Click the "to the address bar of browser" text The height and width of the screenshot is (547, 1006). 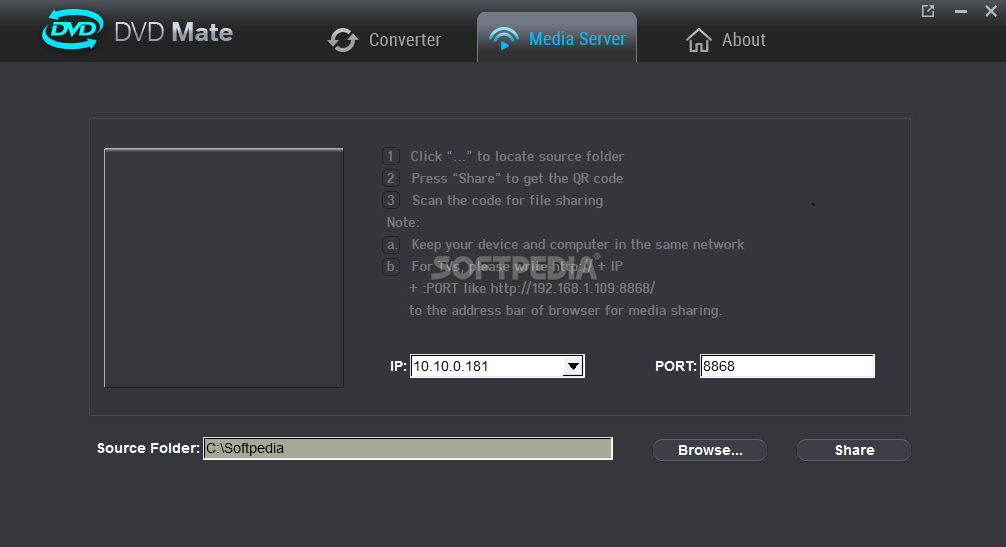coord(565,310)
